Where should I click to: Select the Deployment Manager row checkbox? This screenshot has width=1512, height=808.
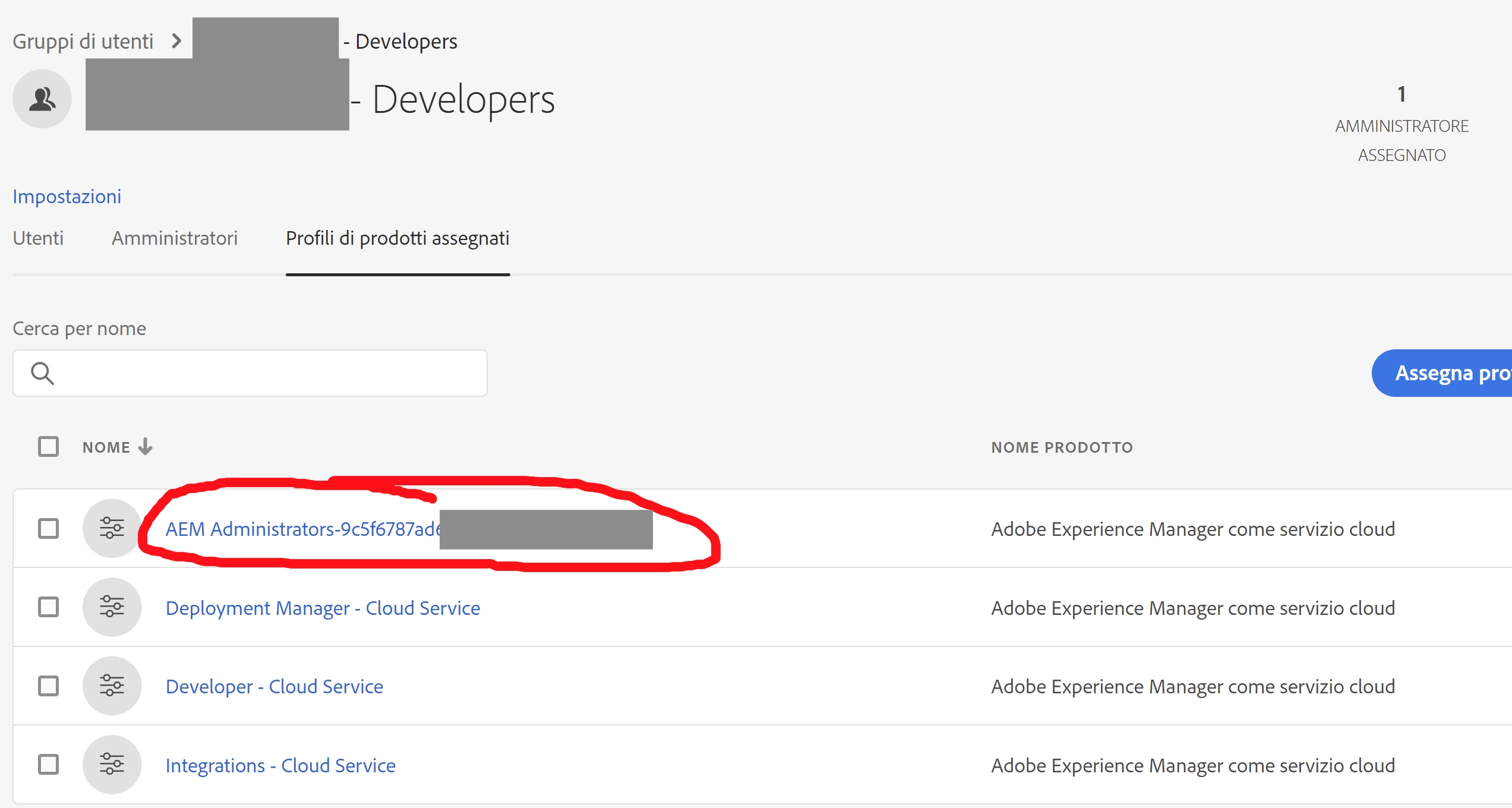48,607
